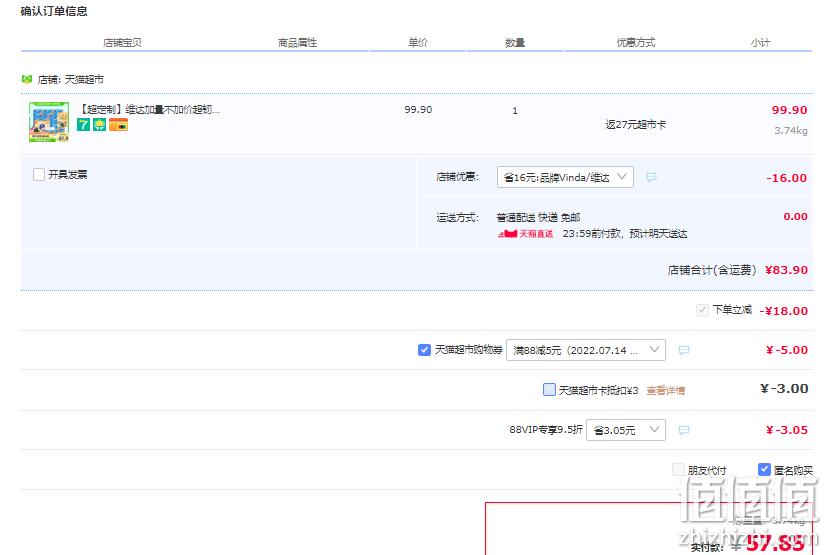Image resolution: width=828 pixels, height=555 pixels.
Task: Click the 优惠方式 column header
Action: coord(636,42)
